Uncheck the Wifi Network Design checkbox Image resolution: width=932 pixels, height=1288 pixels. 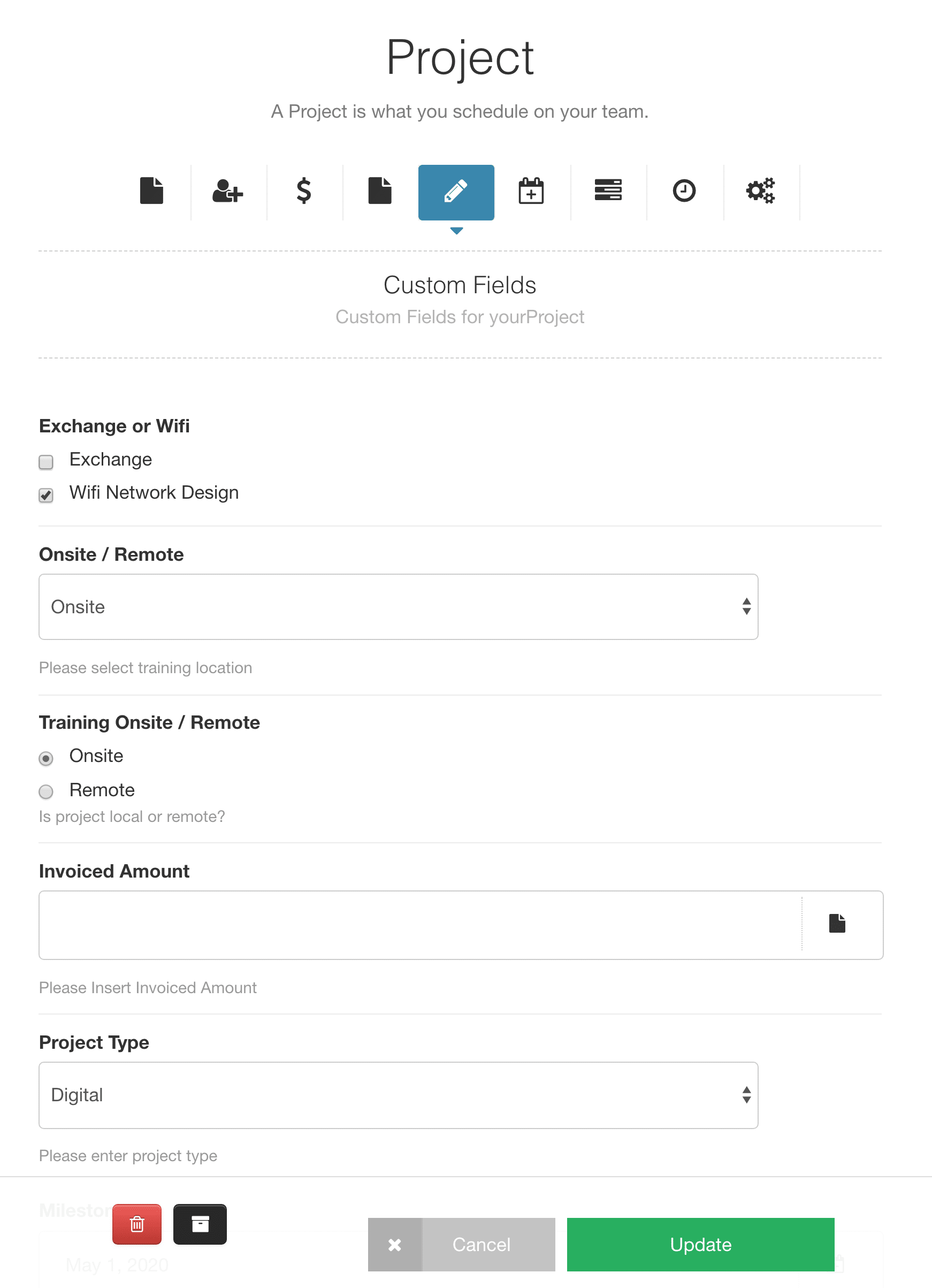[x=46, y=495]
